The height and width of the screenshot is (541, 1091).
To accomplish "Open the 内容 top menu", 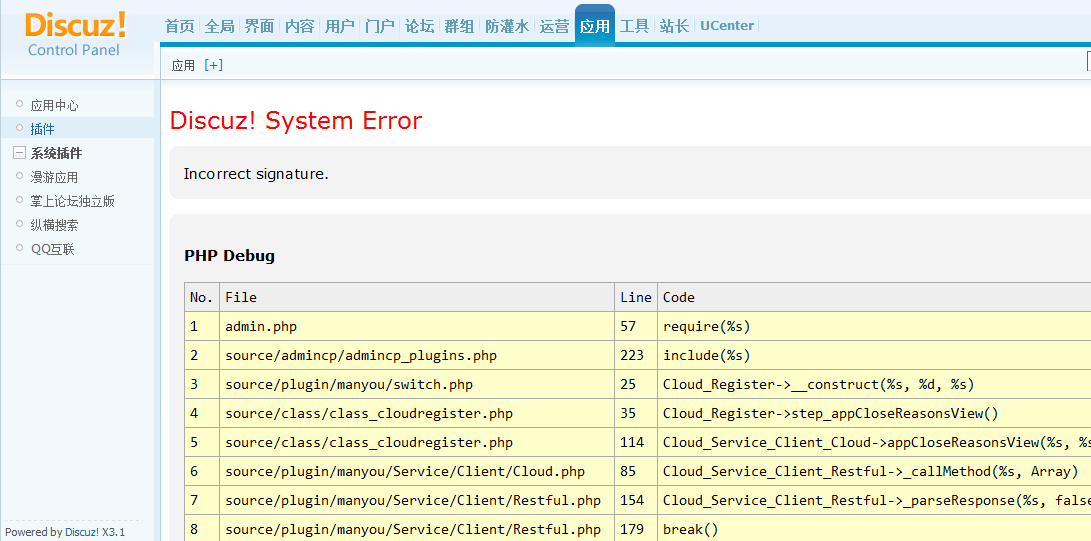I will coord(300,26).
